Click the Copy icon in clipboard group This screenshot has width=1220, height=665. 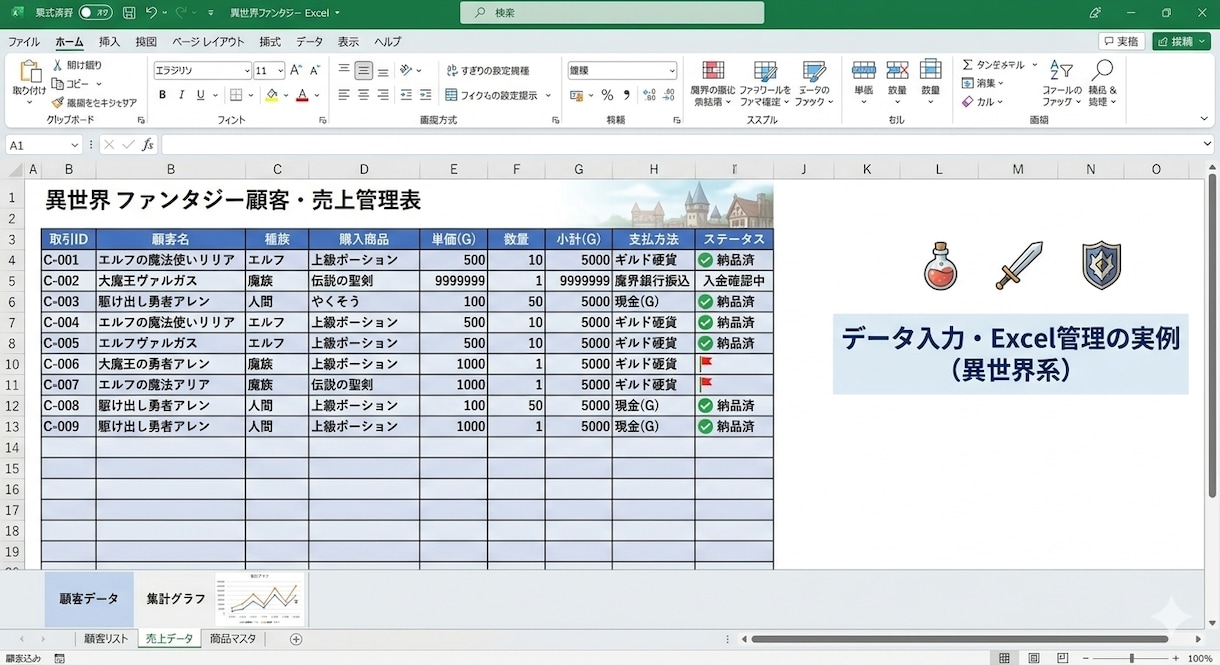(58, 84)
